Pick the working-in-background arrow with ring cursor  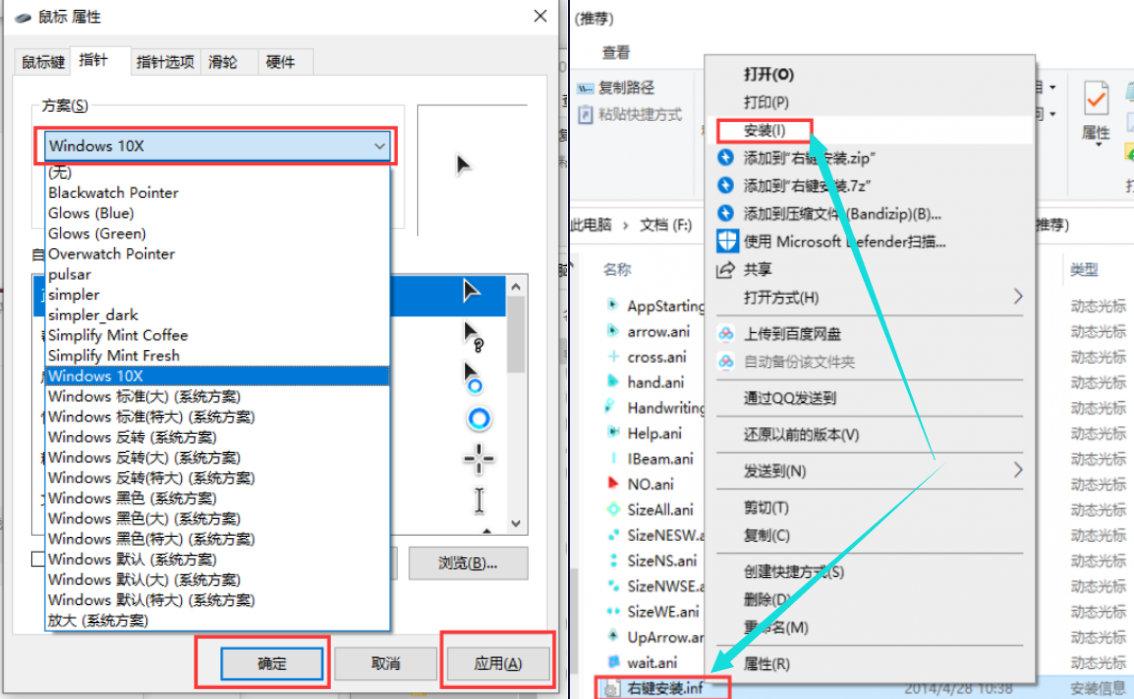472,378
